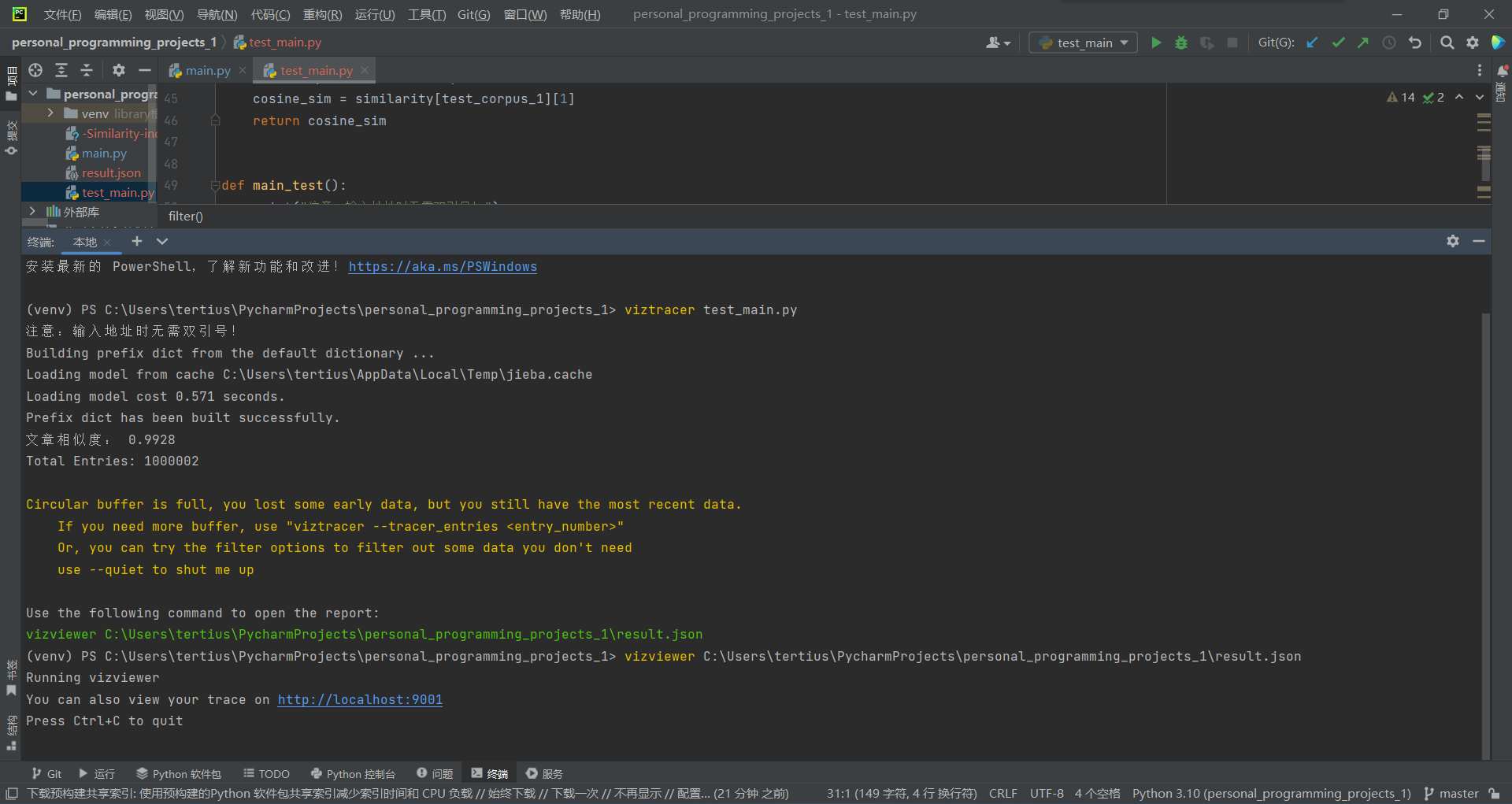Image resolution: width=1512 pixels, height=804 pixels.
Task: Push commits with the arrow icon
Action: point(1363,43)
